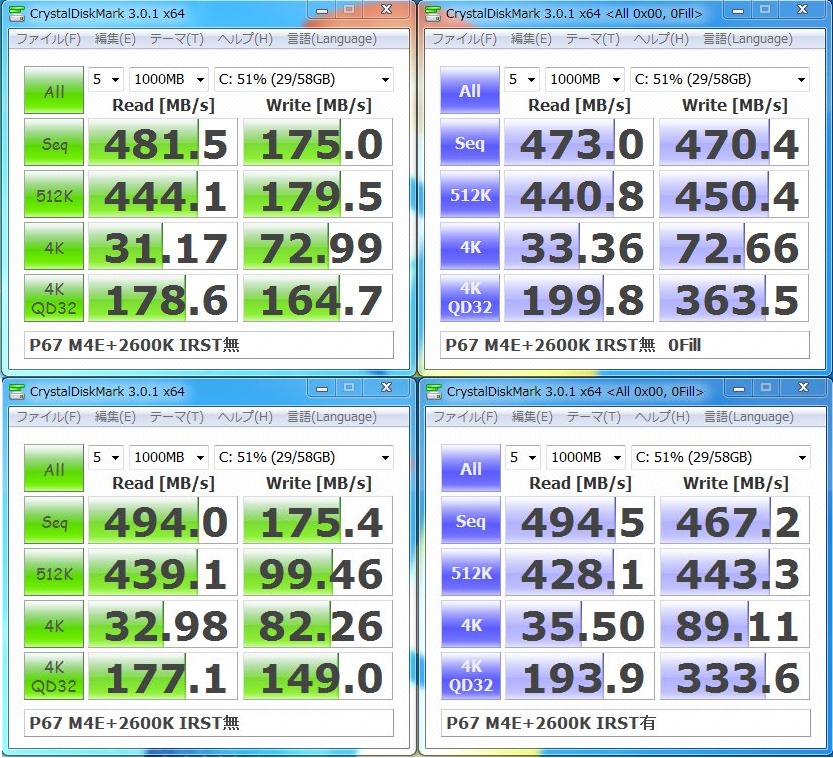Select 4K read value 31.17
This screenshot has width=833, height=758.
(x=163, y=246)
